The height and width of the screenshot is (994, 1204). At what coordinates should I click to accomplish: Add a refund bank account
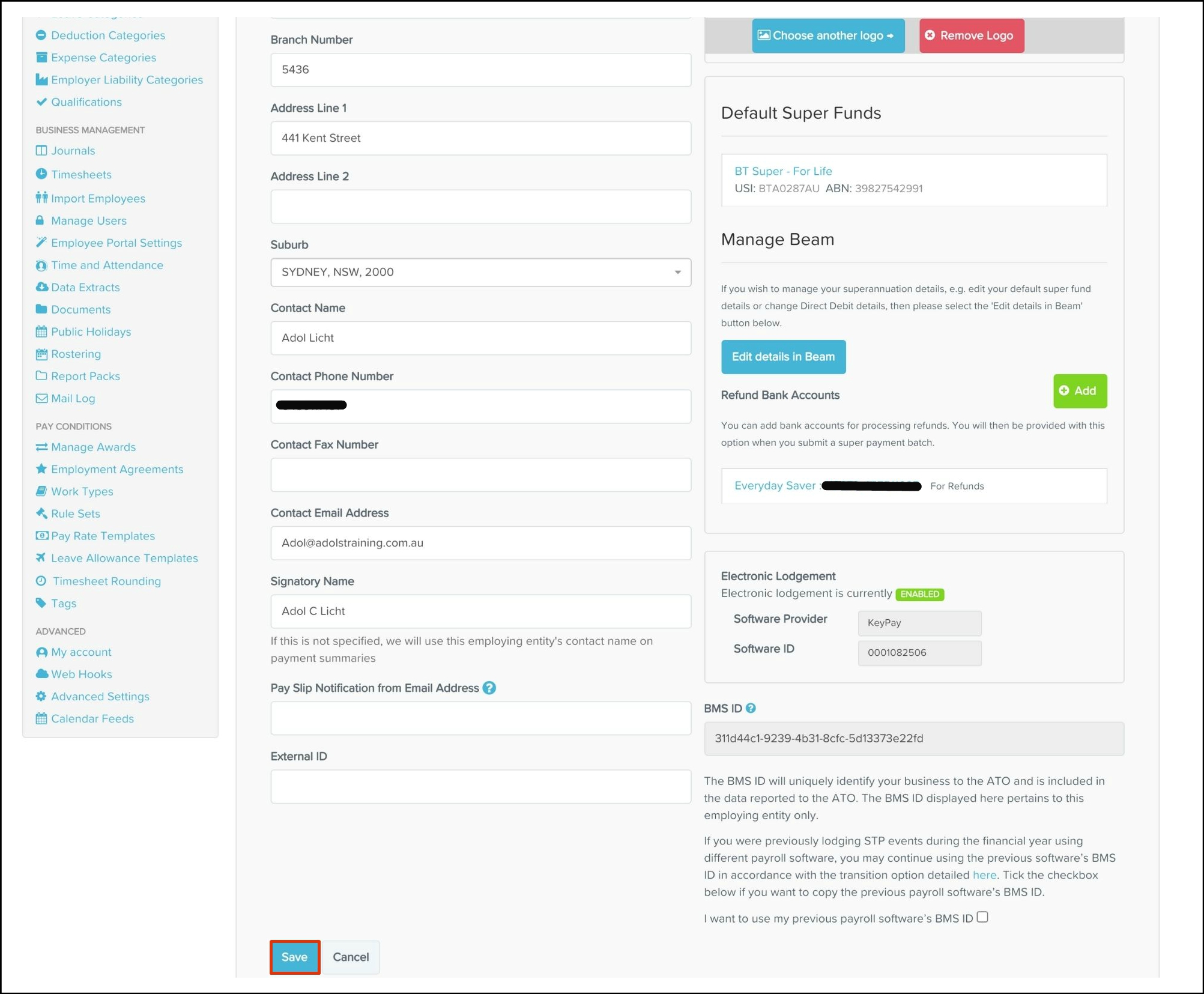(1079, 391)
